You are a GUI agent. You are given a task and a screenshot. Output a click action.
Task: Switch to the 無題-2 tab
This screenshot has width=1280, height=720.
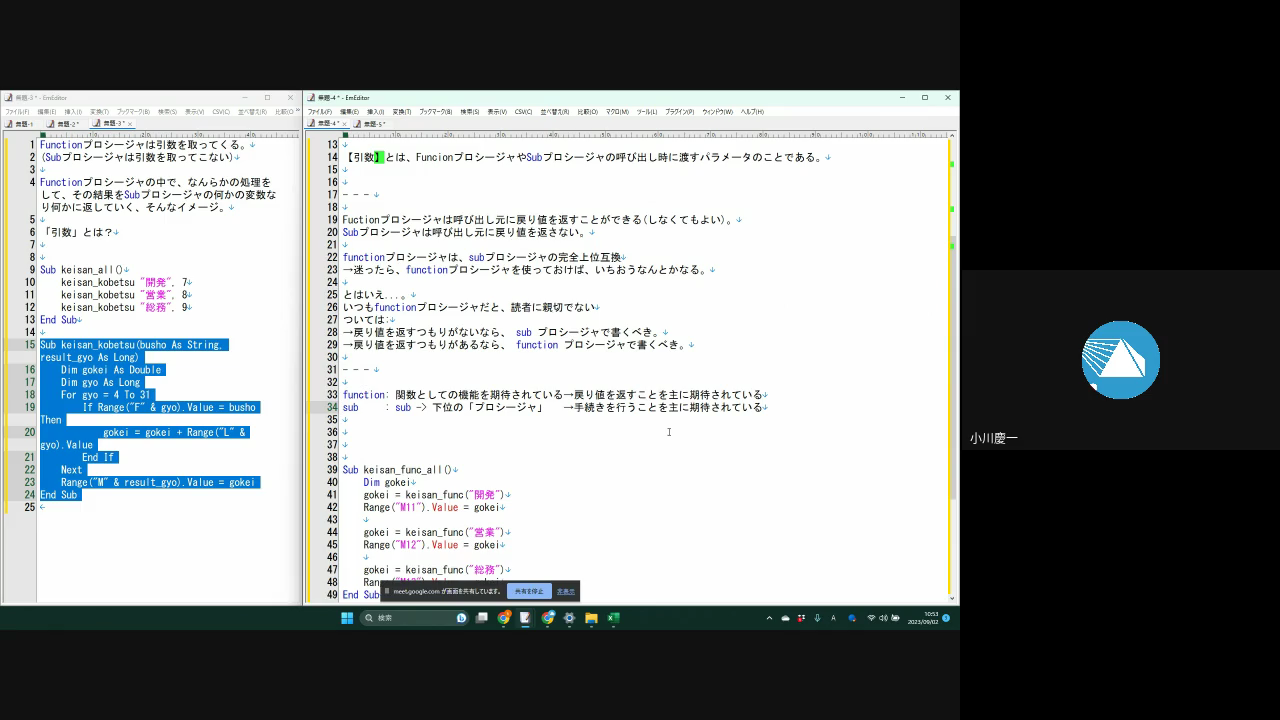click(x=66, y=124)
